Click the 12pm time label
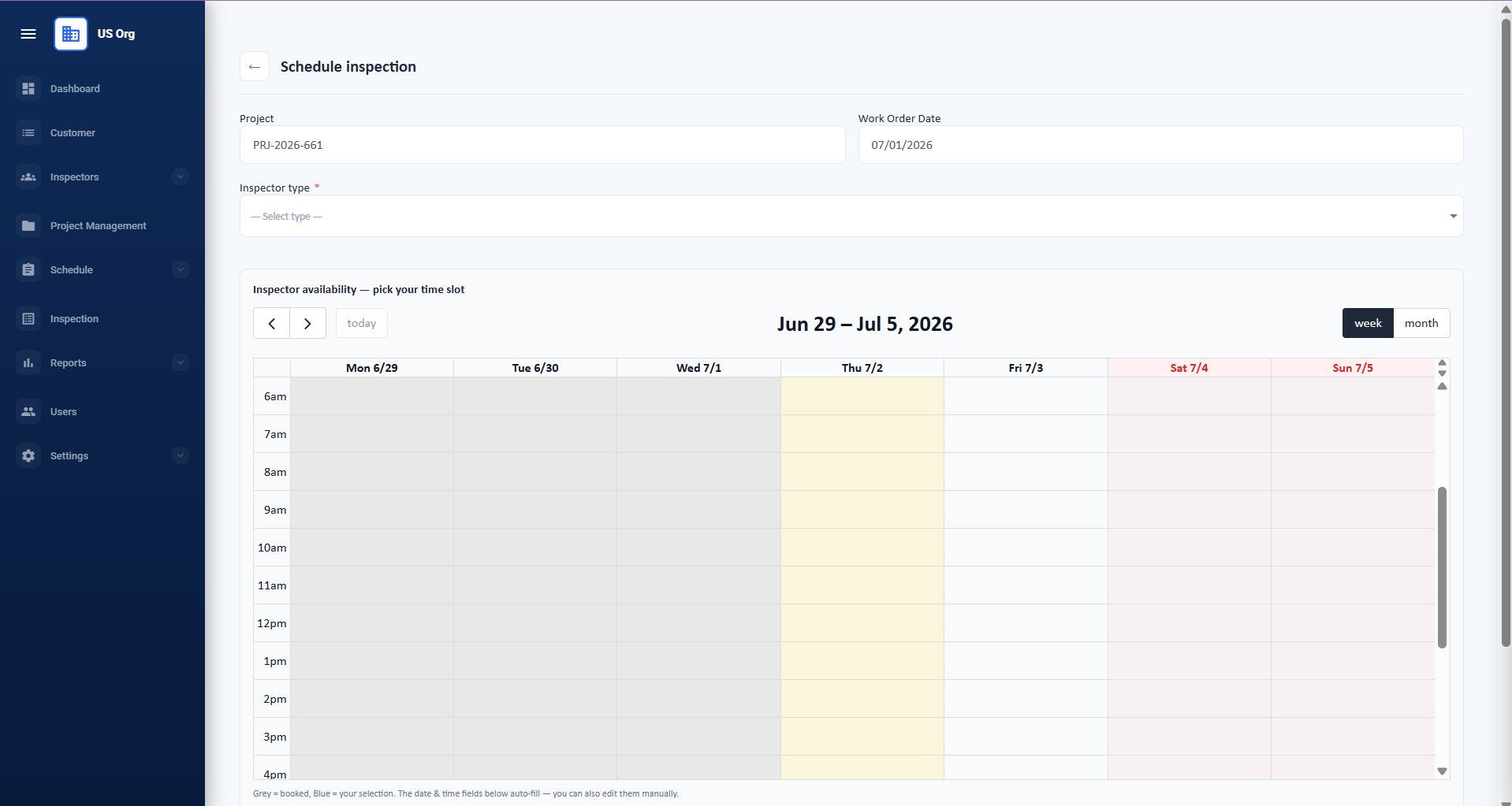 272,623
